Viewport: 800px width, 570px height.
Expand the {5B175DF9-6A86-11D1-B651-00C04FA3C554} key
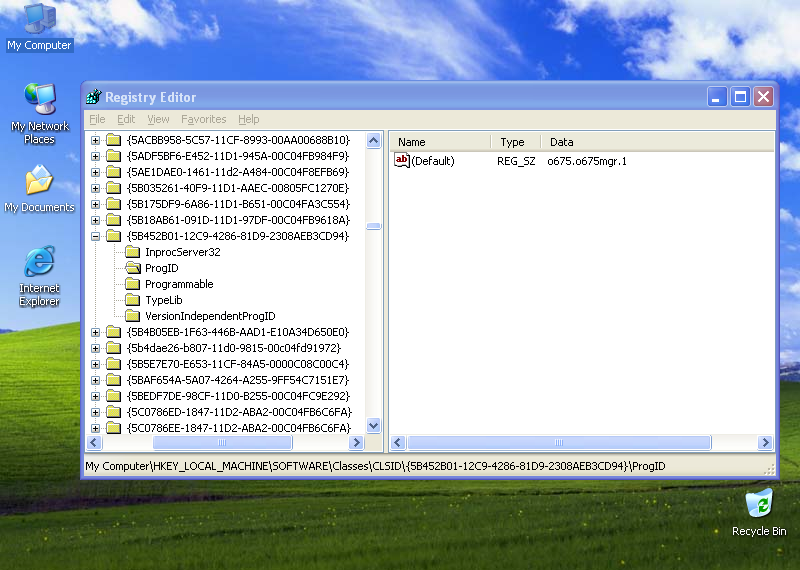pyautogui.click(x=95, y=204)
